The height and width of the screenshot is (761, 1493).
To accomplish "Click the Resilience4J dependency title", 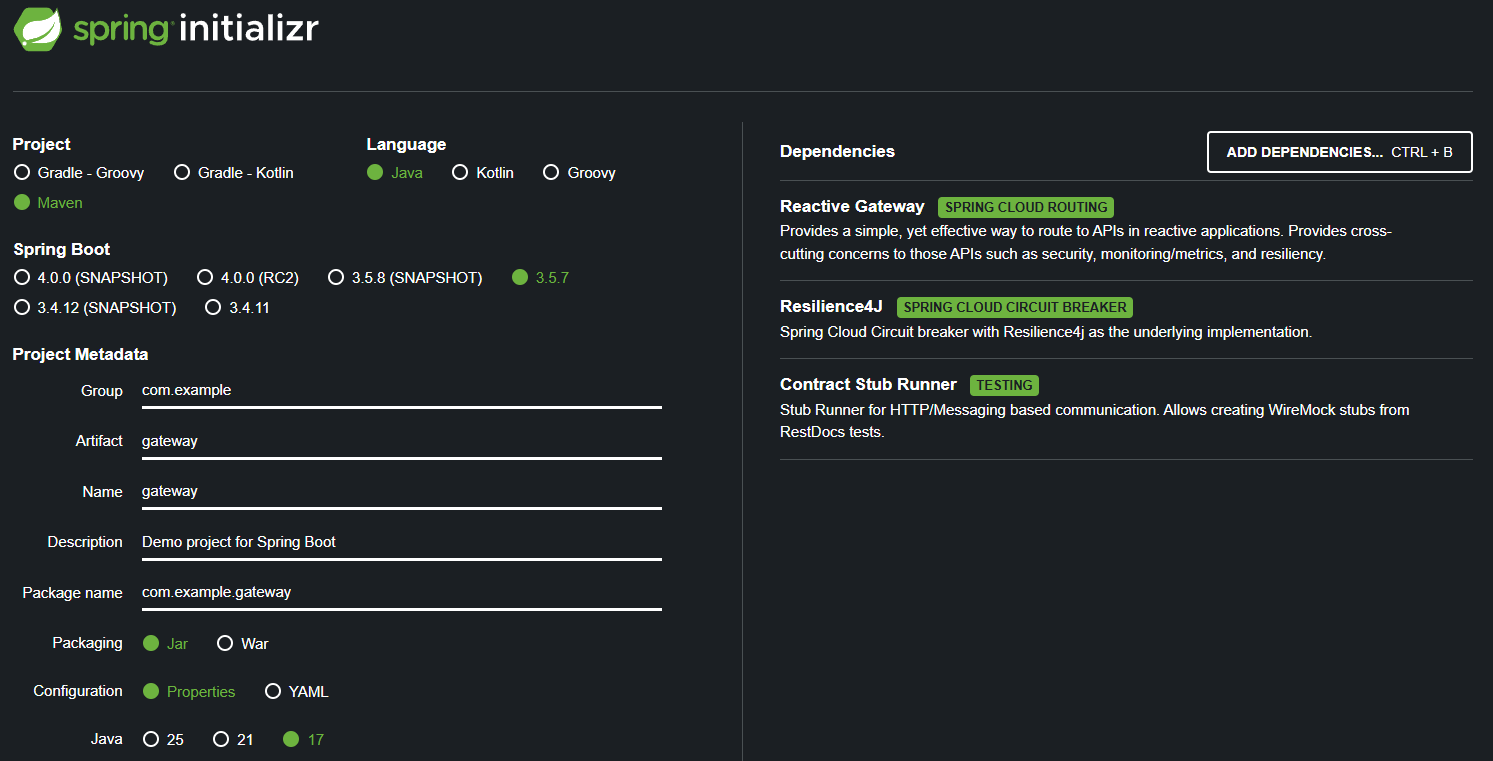I will (x=831, y=307).
